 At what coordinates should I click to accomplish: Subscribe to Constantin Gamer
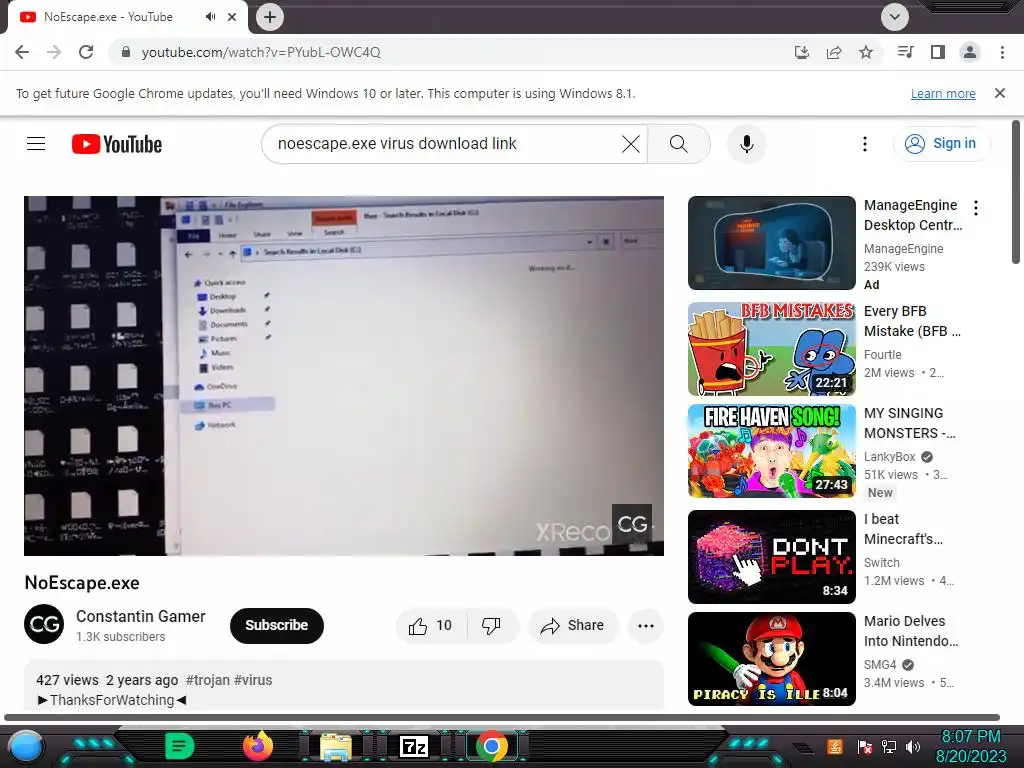(x=277, y=626)
